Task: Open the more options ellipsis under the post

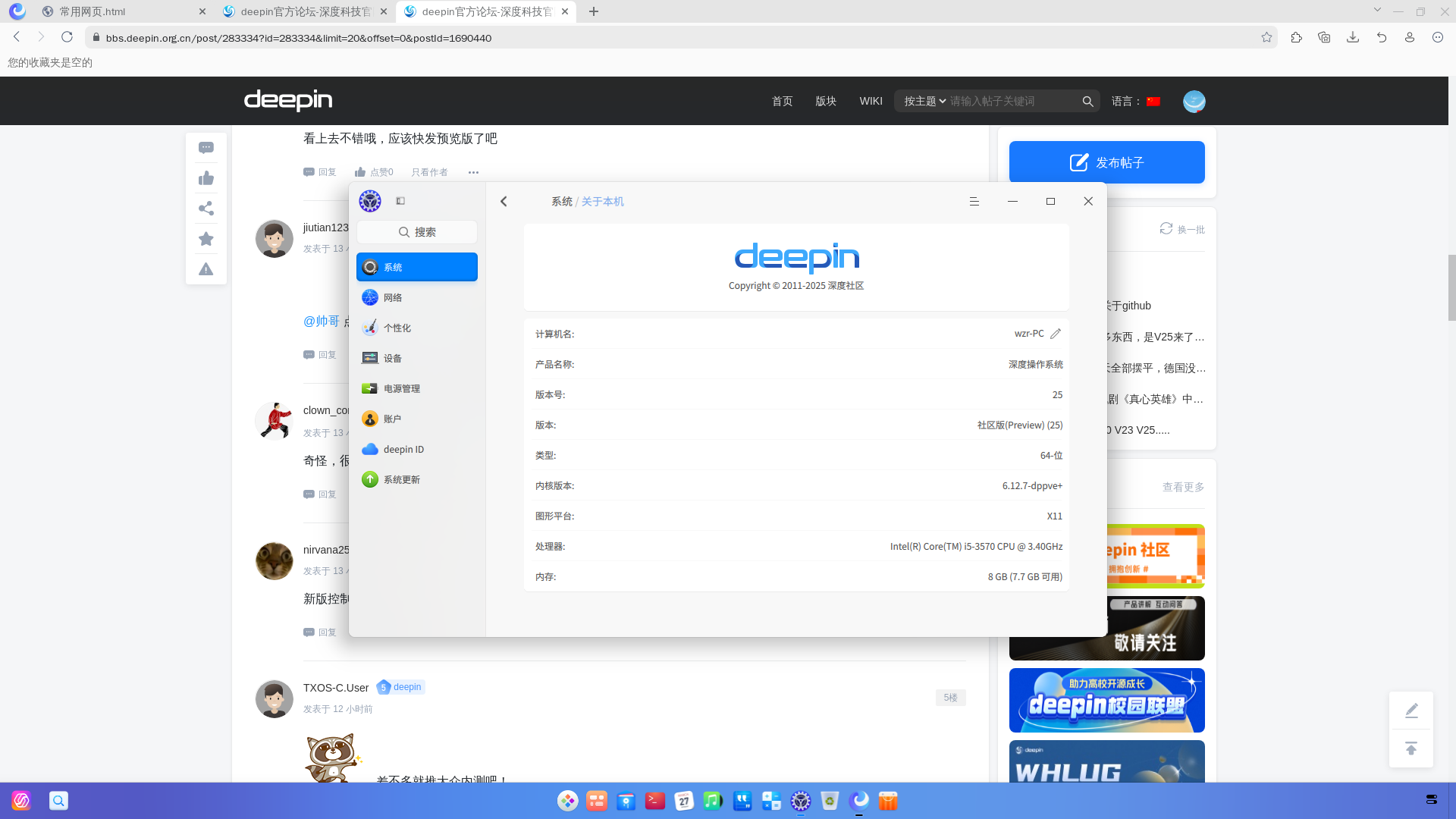Action: pyautogui.click(x=473, y=172)
